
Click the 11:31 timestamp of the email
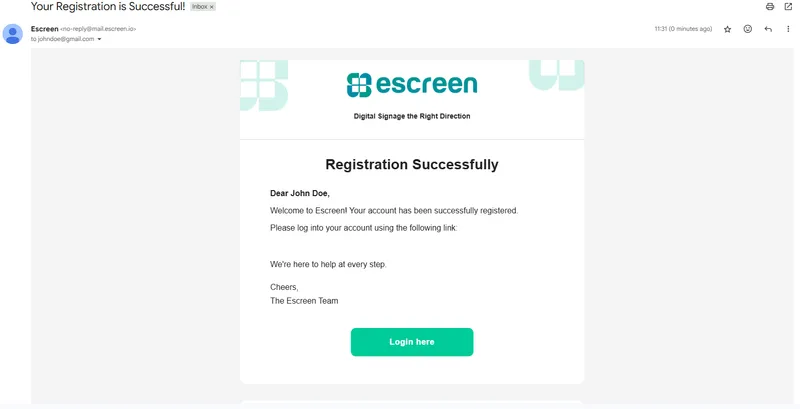683,29
